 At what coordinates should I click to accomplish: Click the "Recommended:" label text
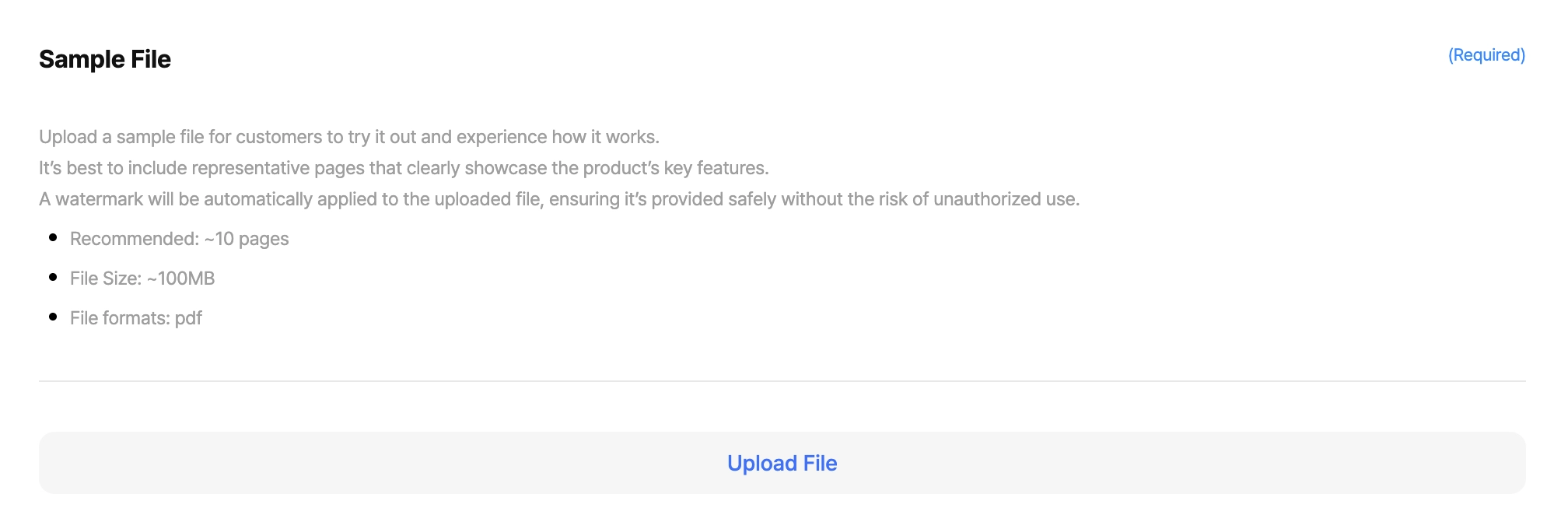coord(135,239)
